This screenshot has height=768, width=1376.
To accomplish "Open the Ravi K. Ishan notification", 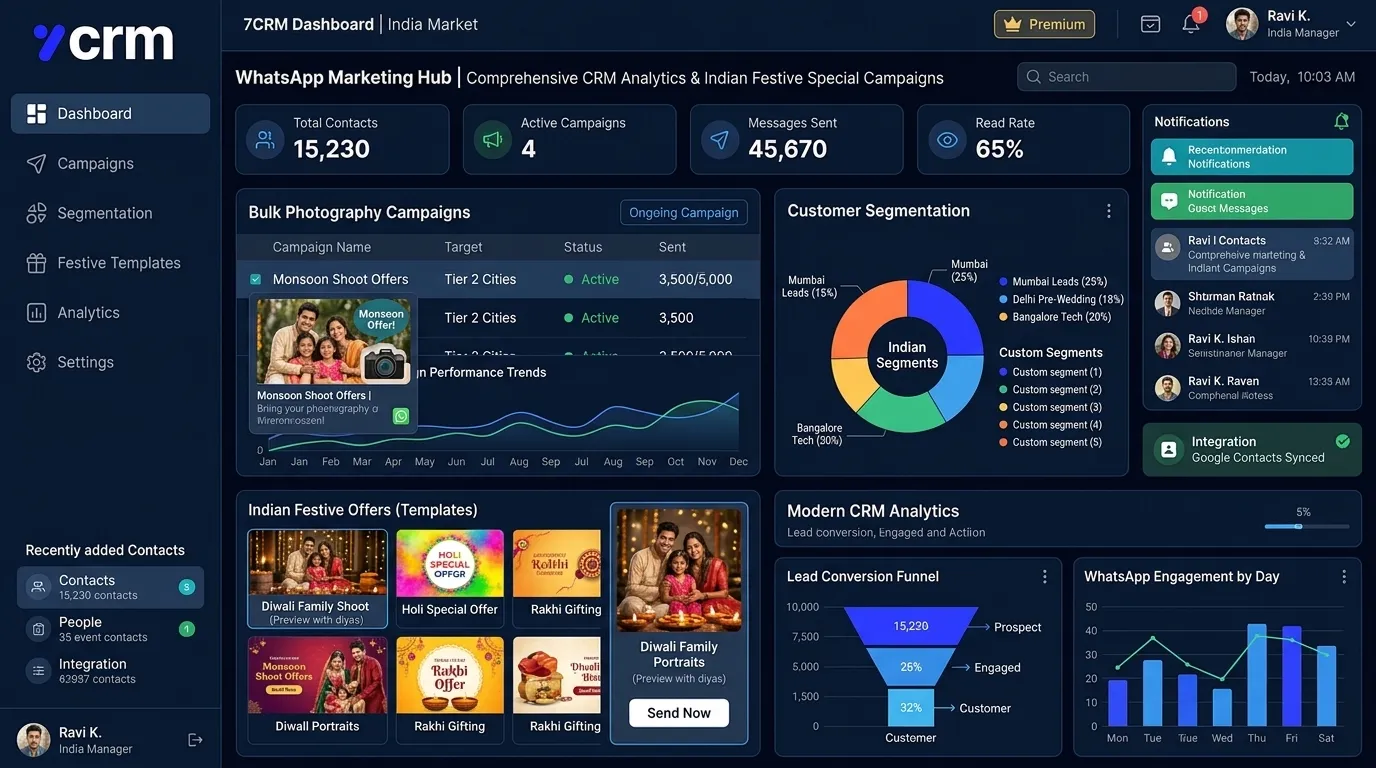I will pos(1252,345).
